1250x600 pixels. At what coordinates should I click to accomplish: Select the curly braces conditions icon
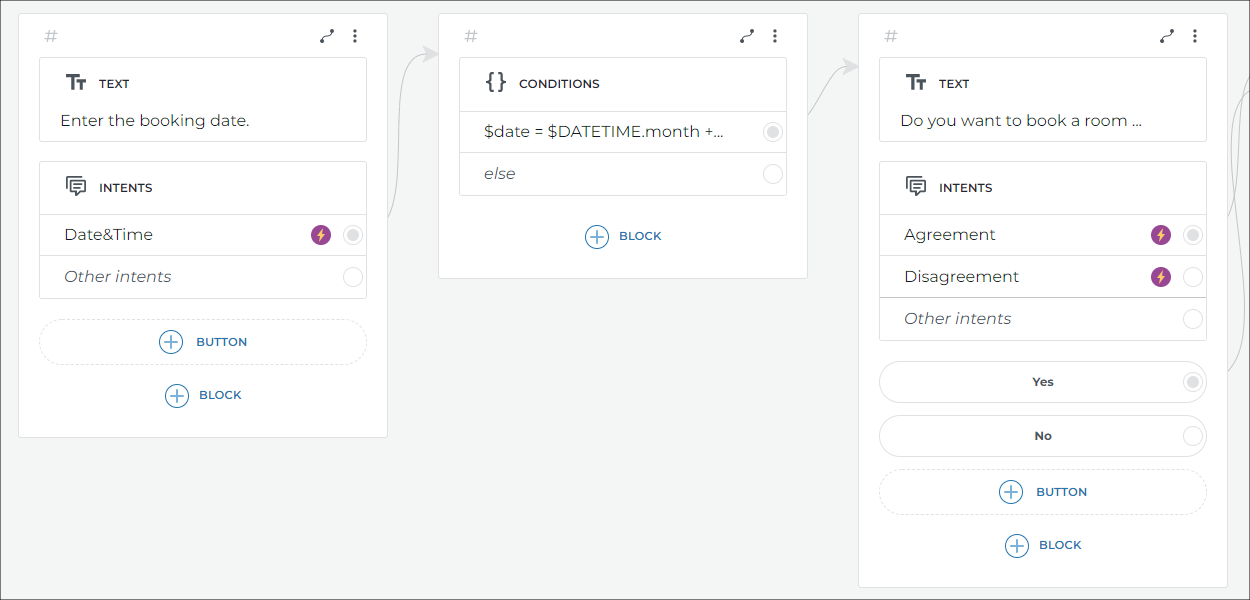click(x=494, y=84)
